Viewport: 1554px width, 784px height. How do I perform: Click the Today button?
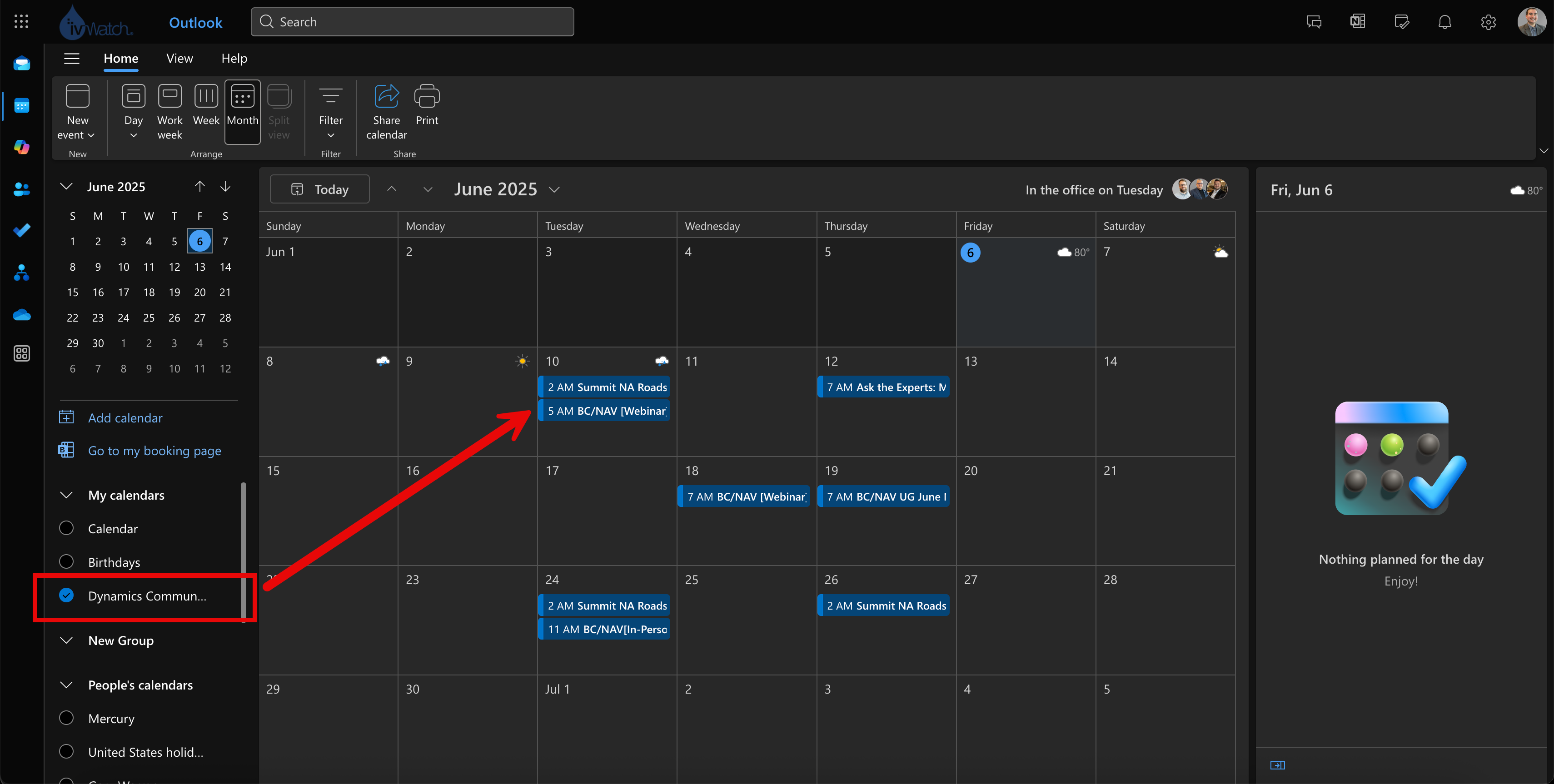320,189
